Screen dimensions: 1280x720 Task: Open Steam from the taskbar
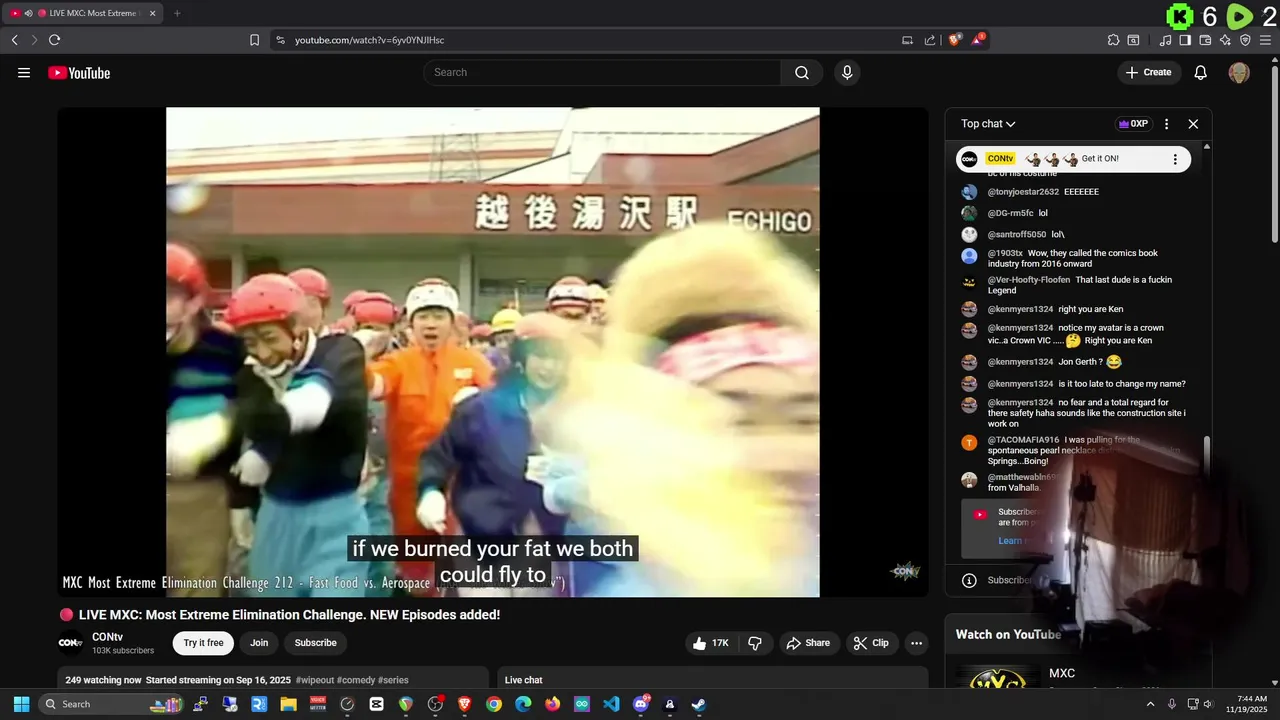point(699,704)
